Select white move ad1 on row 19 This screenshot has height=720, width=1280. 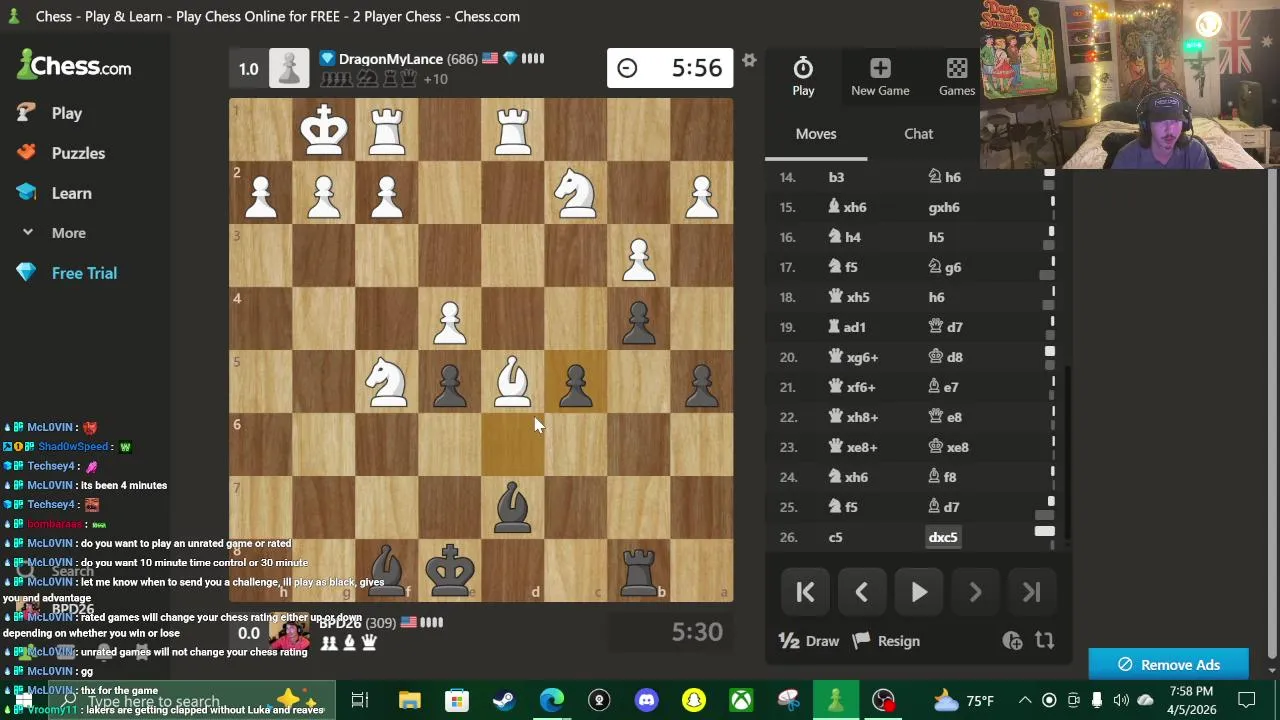click(x=847, y=327)
